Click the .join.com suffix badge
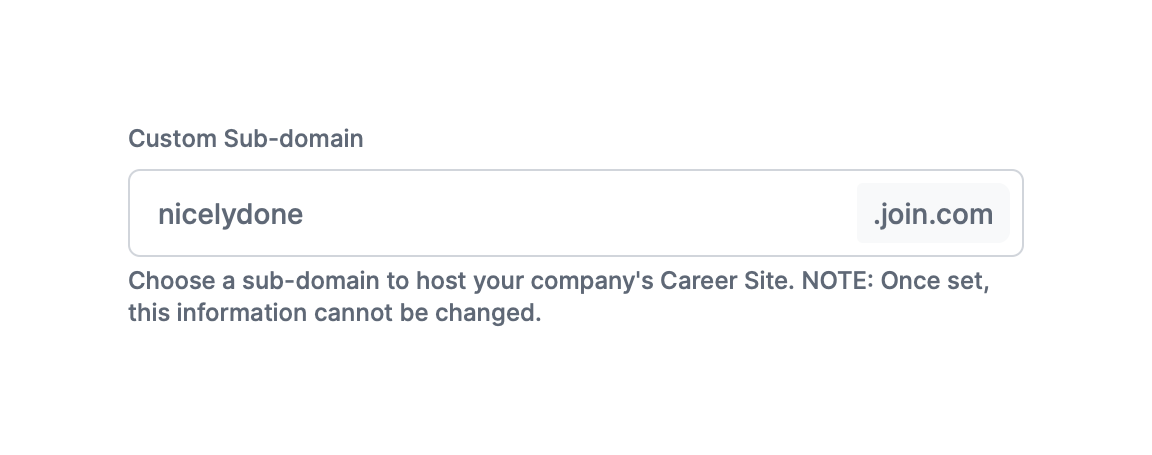 tap(932, 213)
